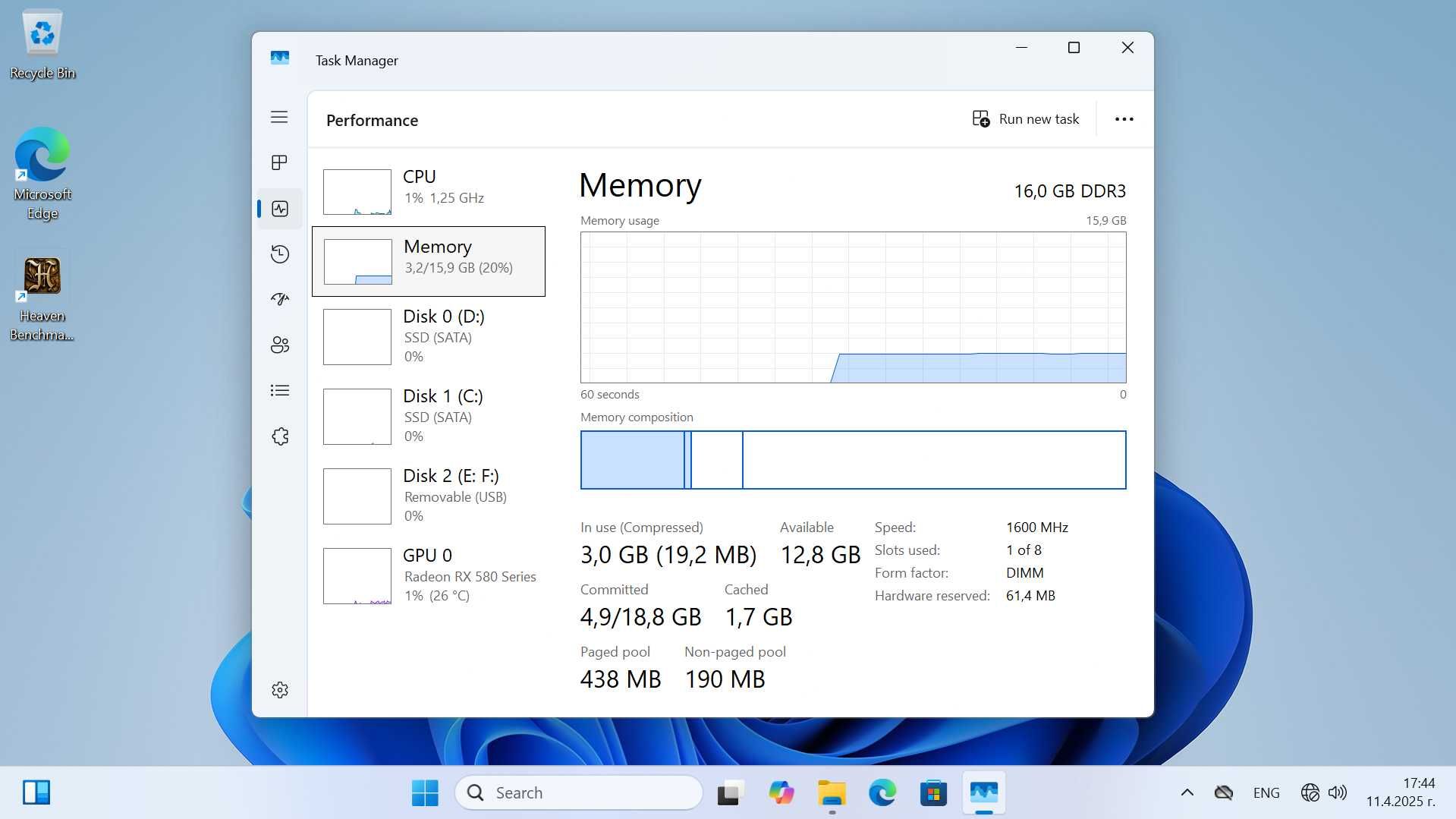Select Disk 1 (C:) performance item
This screenshot has height=819, width=1456.
click(429, 416)
